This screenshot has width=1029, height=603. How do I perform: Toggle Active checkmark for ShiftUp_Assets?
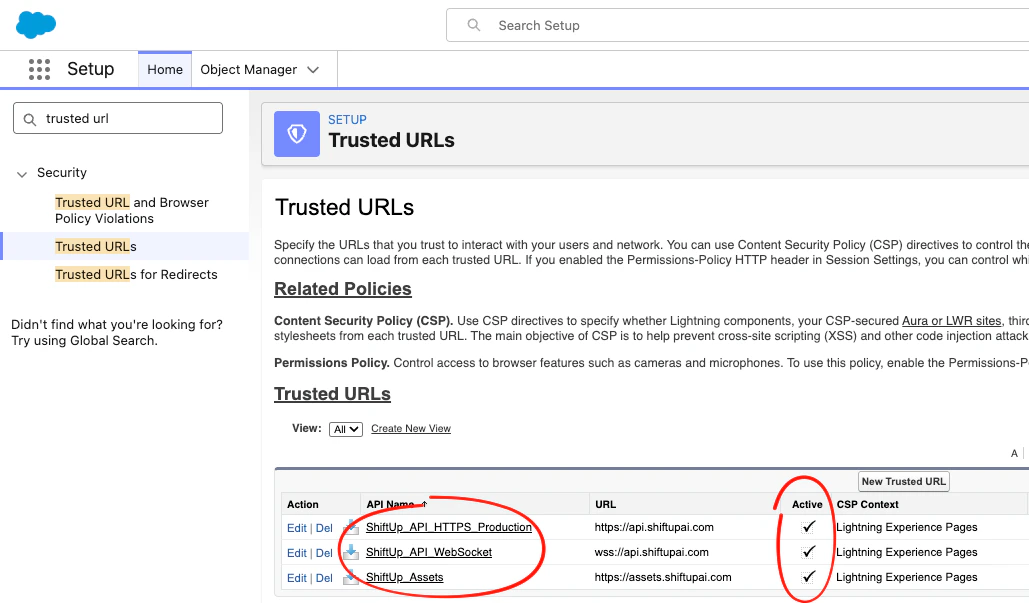[807, 576]
